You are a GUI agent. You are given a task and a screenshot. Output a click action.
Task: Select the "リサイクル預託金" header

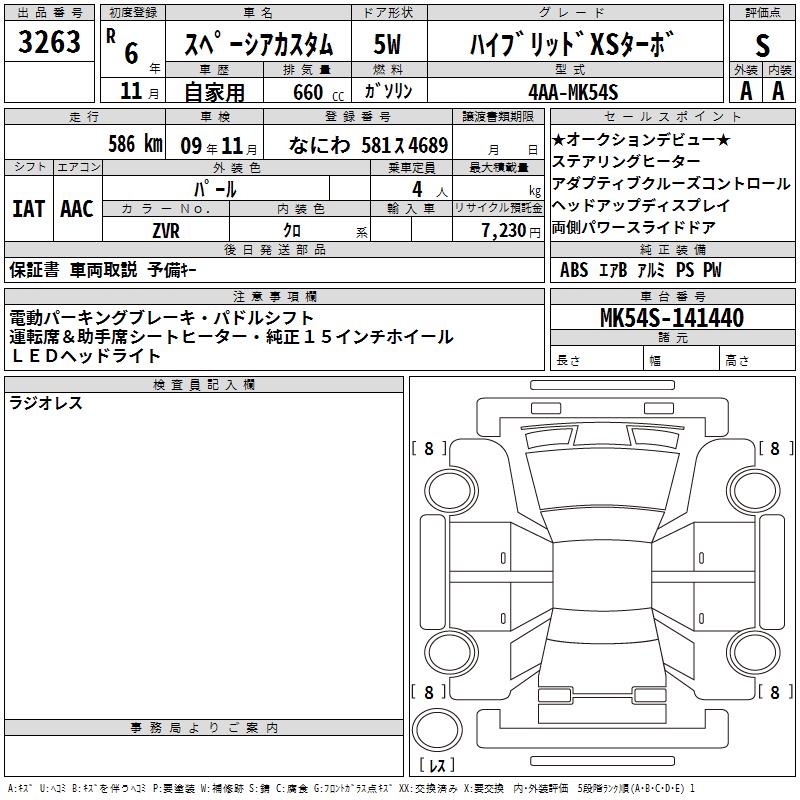pos(498,208)
